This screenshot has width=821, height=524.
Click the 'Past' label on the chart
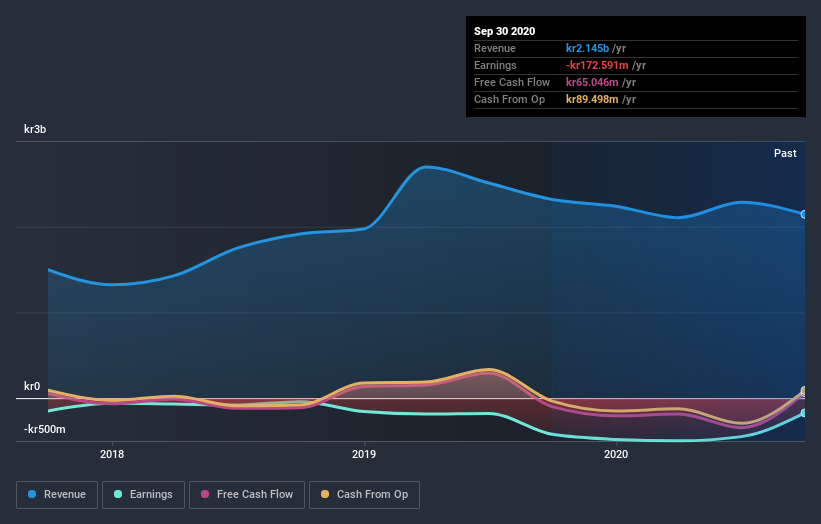pos(785,153)
